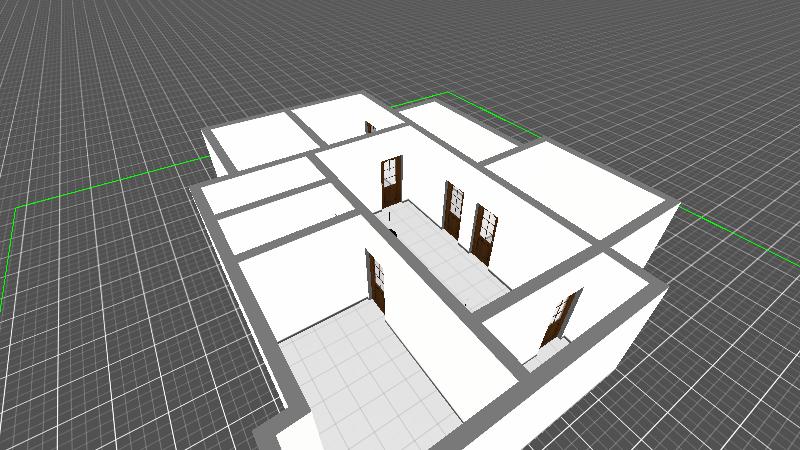Select the door at the corridor's far end
This screenshot has width=800, height=450.
pyautogui.click(x=391, y=181)
